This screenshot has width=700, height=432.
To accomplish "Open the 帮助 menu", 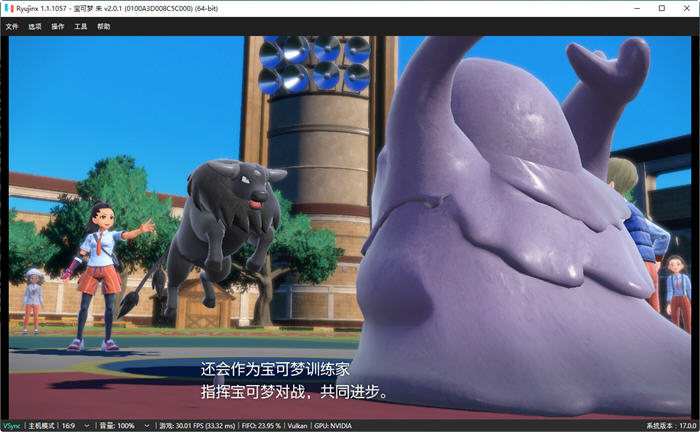I will click(104, 27).
